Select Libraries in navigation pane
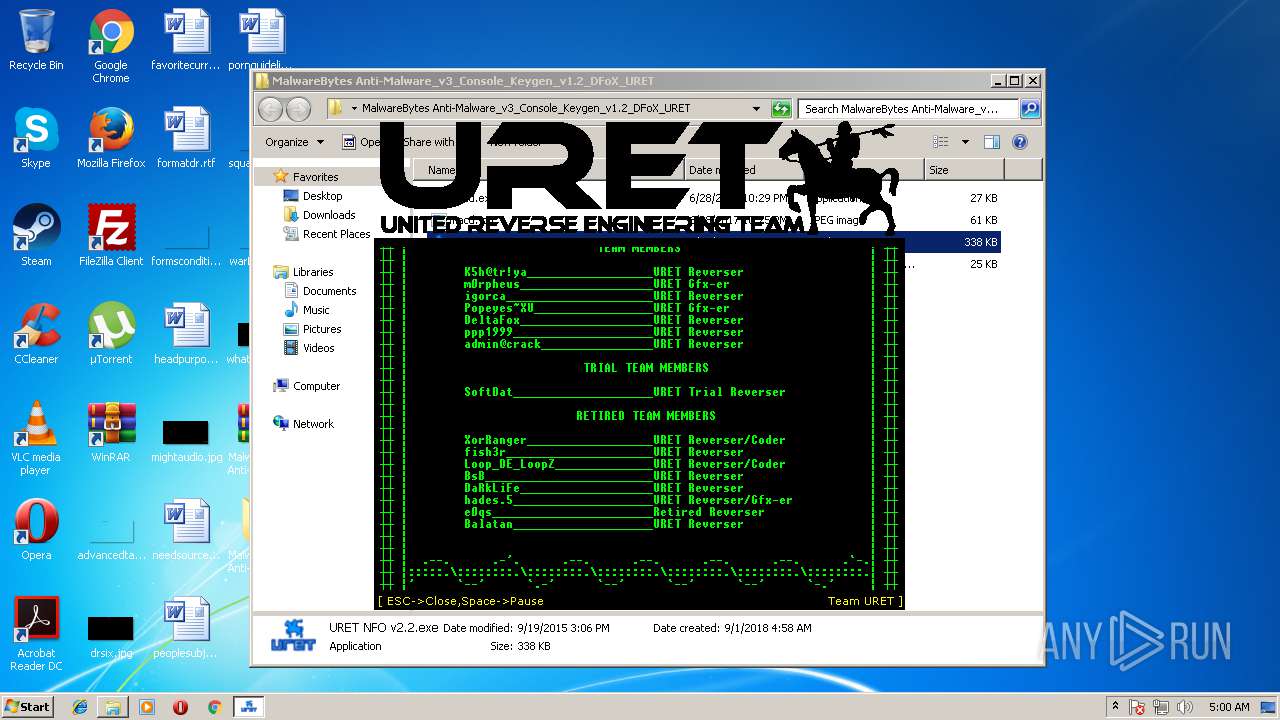Image resolution: width=1280 pixels, height=720 pixels. 313,272
